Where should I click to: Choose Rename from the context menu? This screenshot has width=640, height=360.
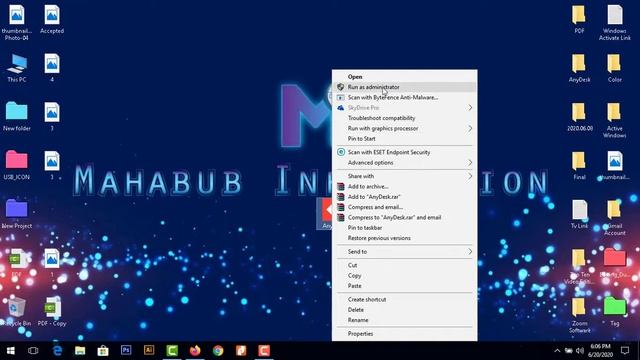click(404, 320)
